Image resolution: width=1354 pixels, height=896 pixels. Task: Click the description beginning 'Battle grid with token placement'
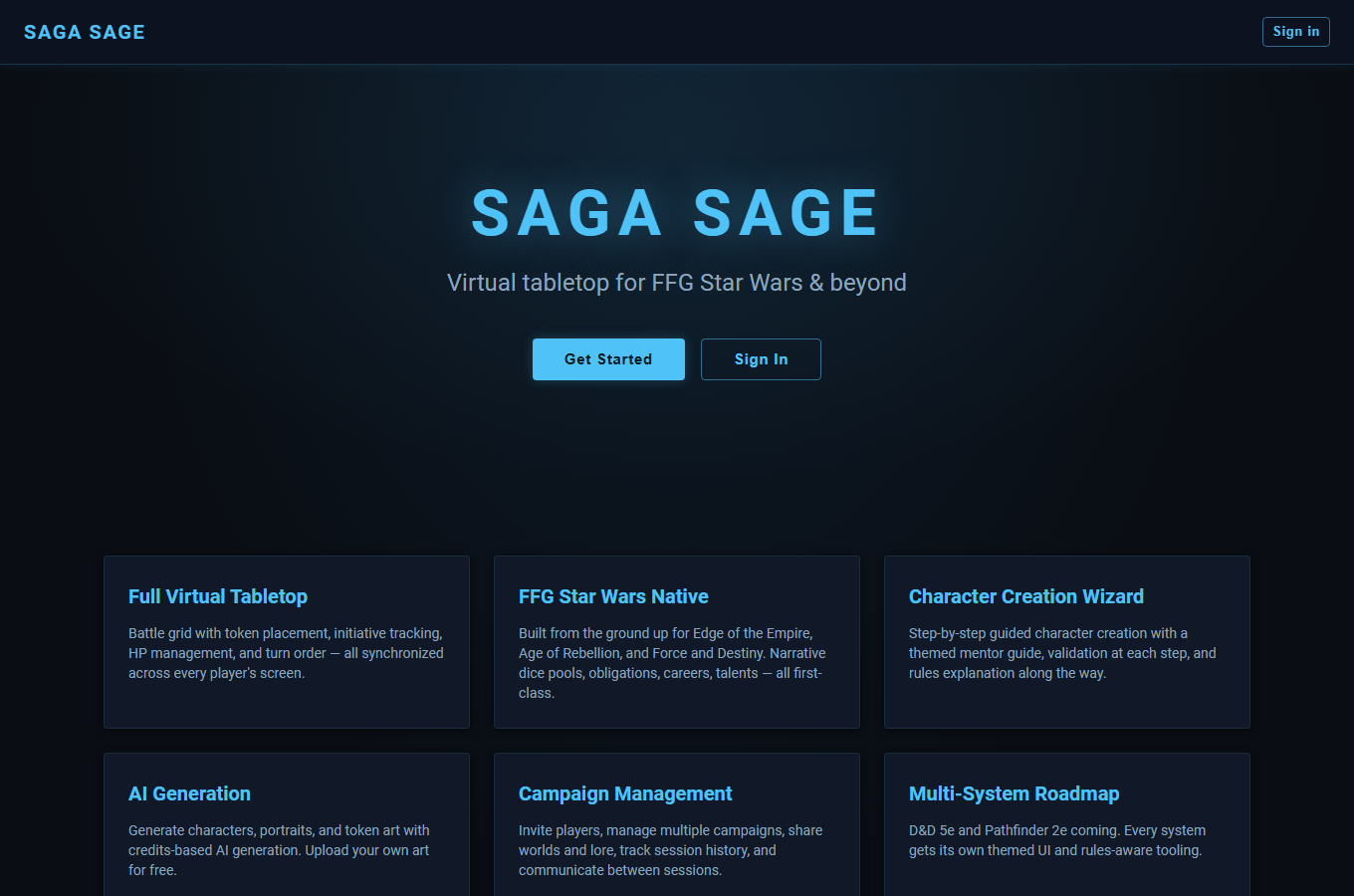pos(286,653)
